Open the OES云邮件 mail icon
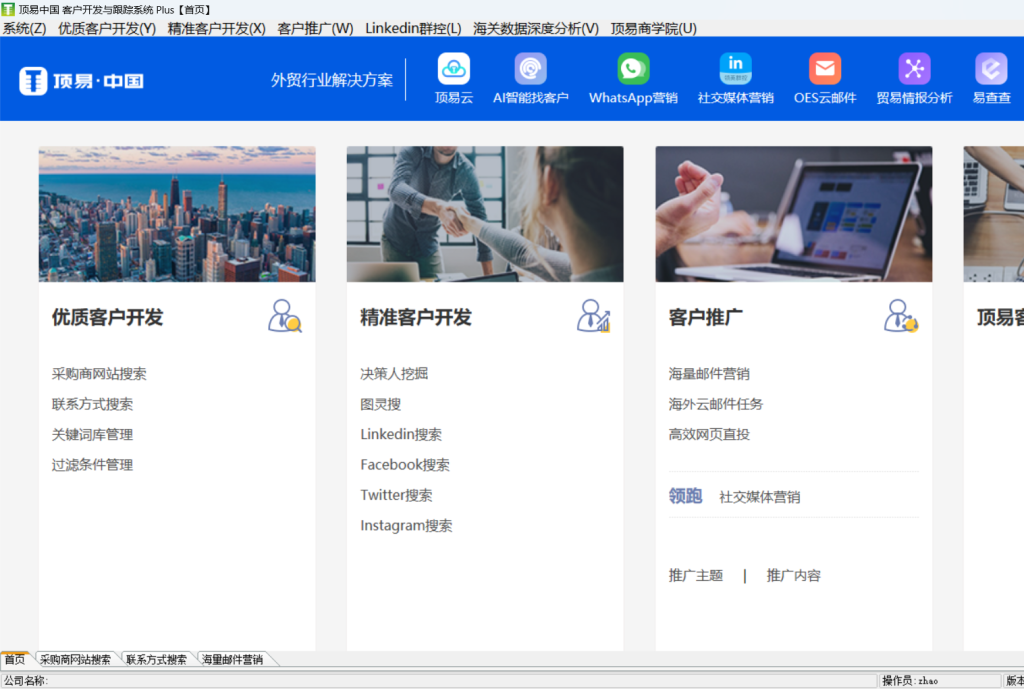Viewport: 1024px width, 689px height. click(825, 69)
